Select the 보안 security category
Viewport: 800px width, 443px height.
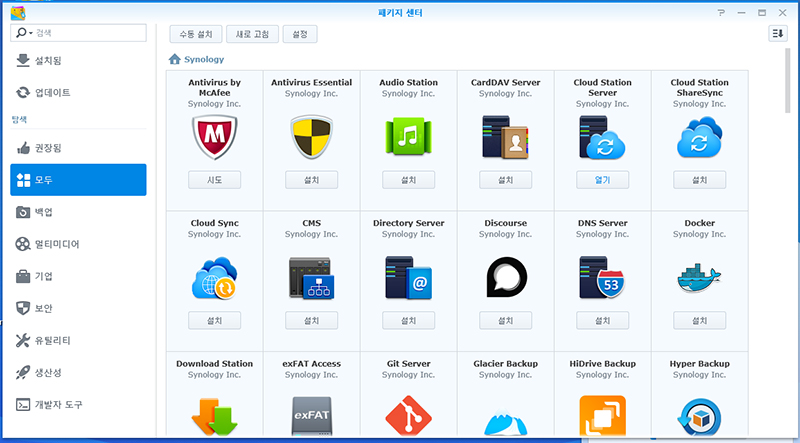78,308
